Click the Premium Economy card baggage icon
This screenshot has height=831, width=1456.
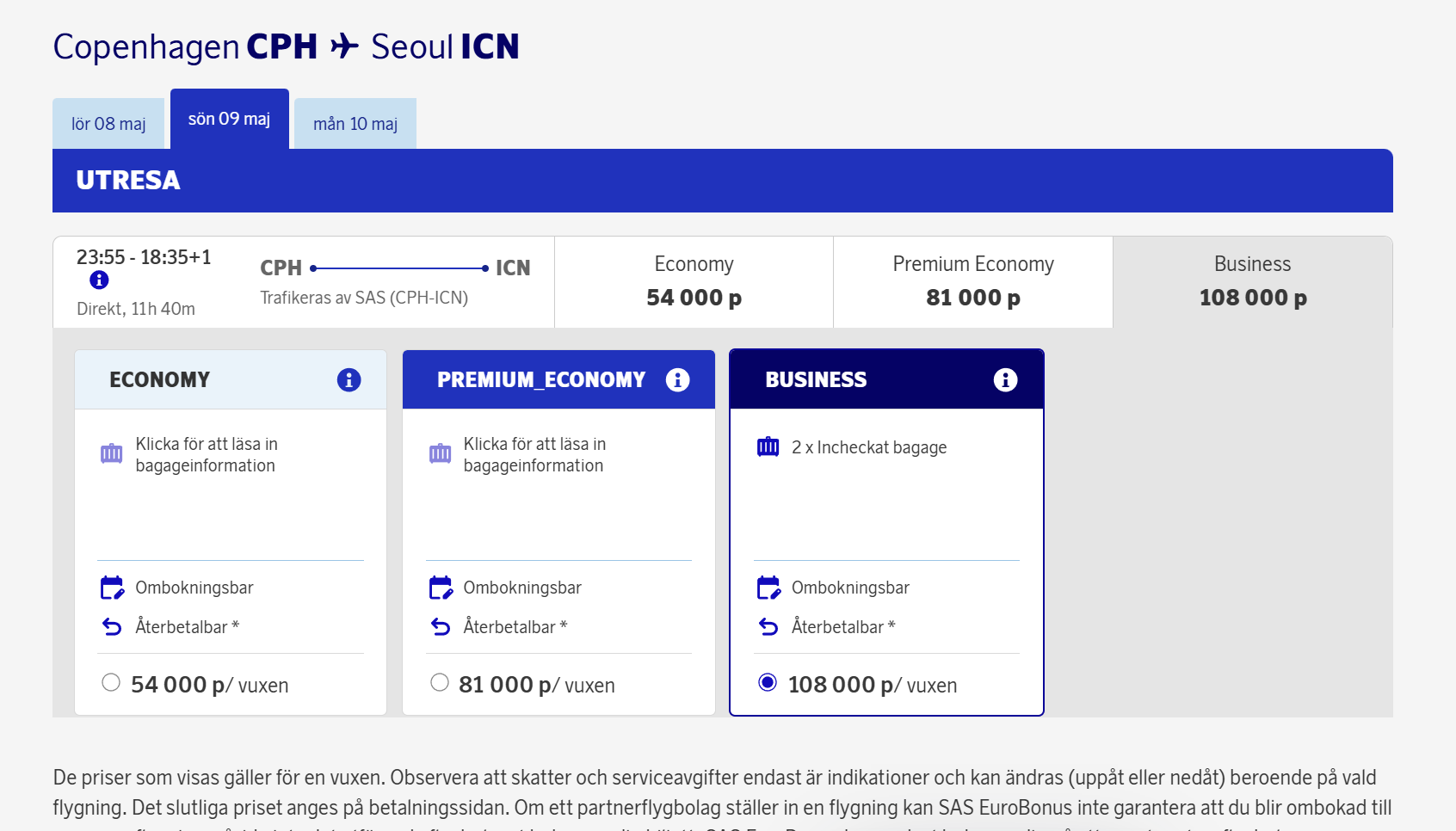point(440,453)
